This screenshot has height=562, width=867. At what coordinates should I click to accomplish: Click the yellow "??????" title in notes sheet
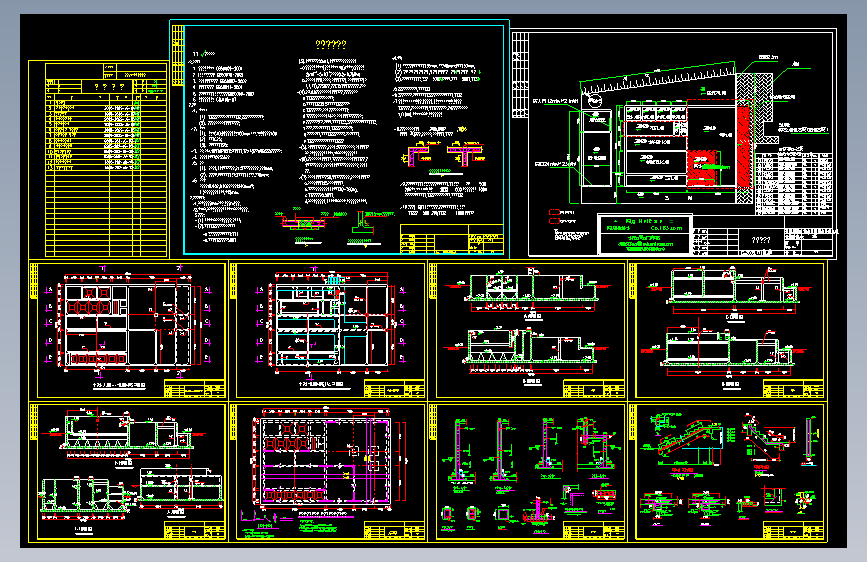click(x=331, y=44)
